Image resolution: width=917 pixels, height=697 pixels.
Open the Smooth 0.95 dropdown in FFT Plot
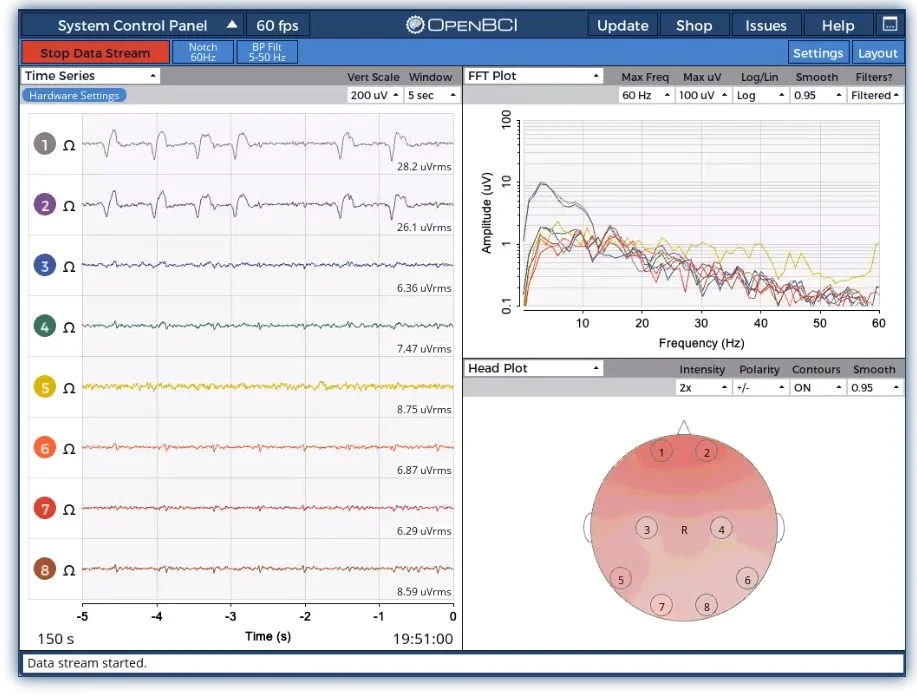[817, 95]
